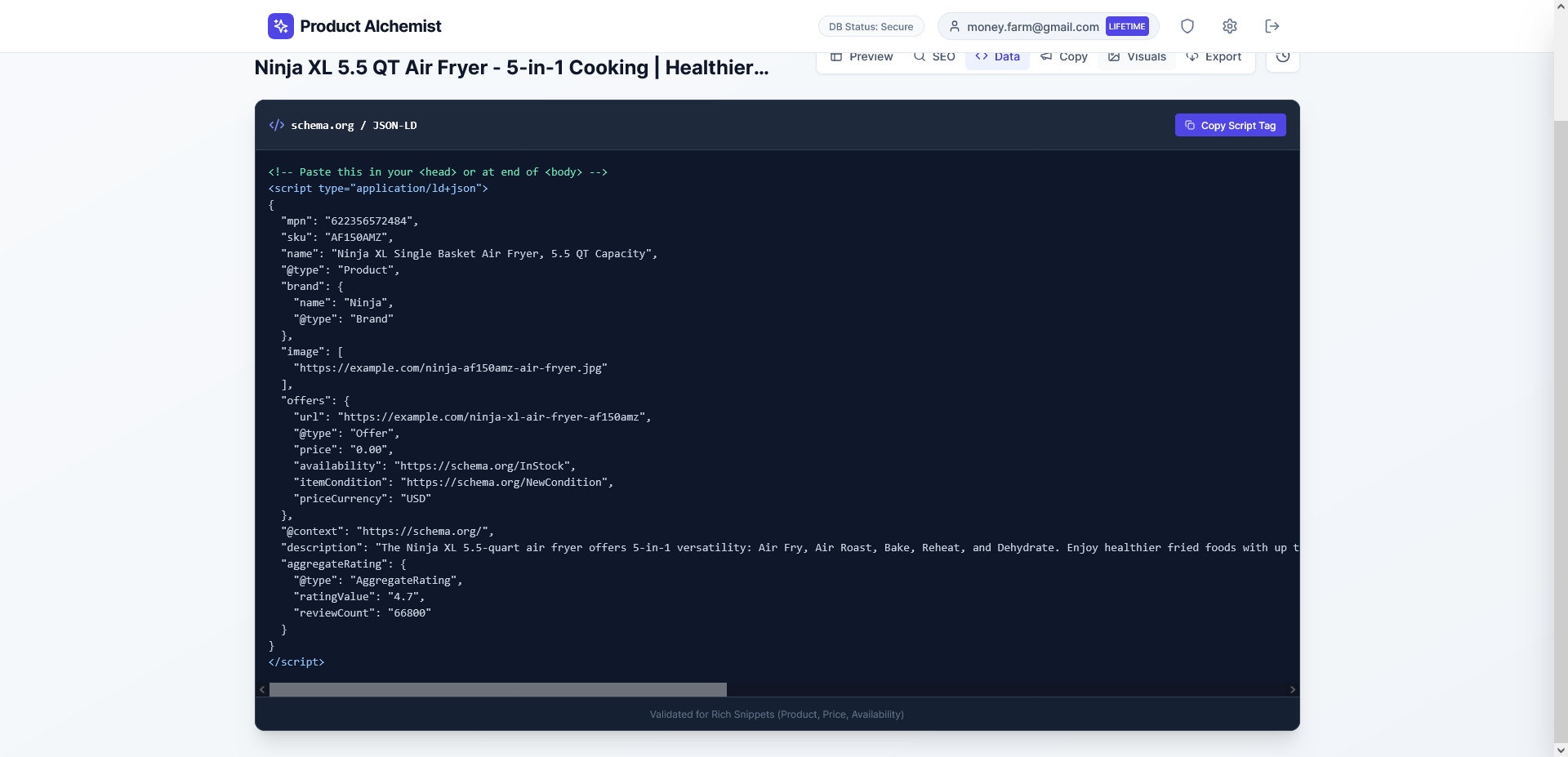Click the Visuals image icon
1568x757 pixels.
point(1114,56)
